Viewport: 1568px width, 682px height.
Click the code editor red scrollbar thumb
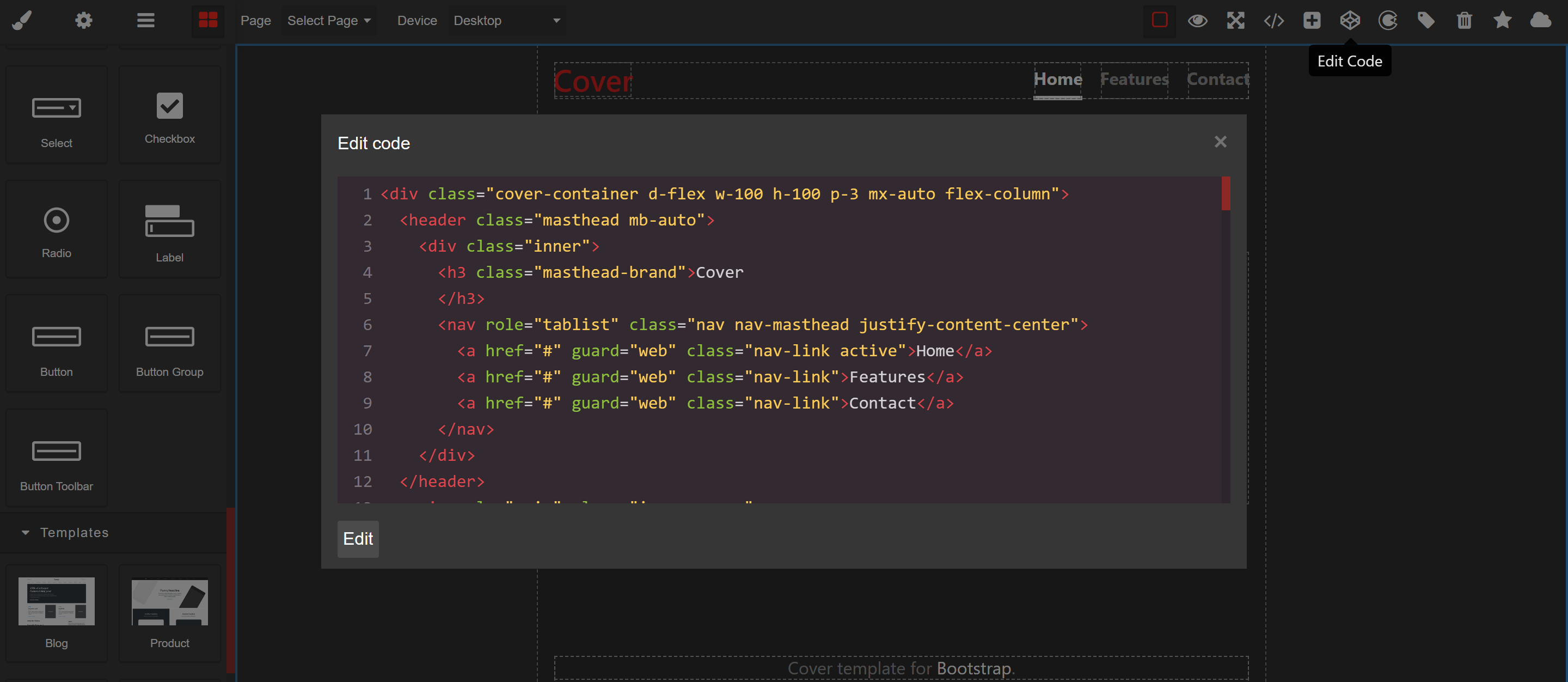point(1226,193)
